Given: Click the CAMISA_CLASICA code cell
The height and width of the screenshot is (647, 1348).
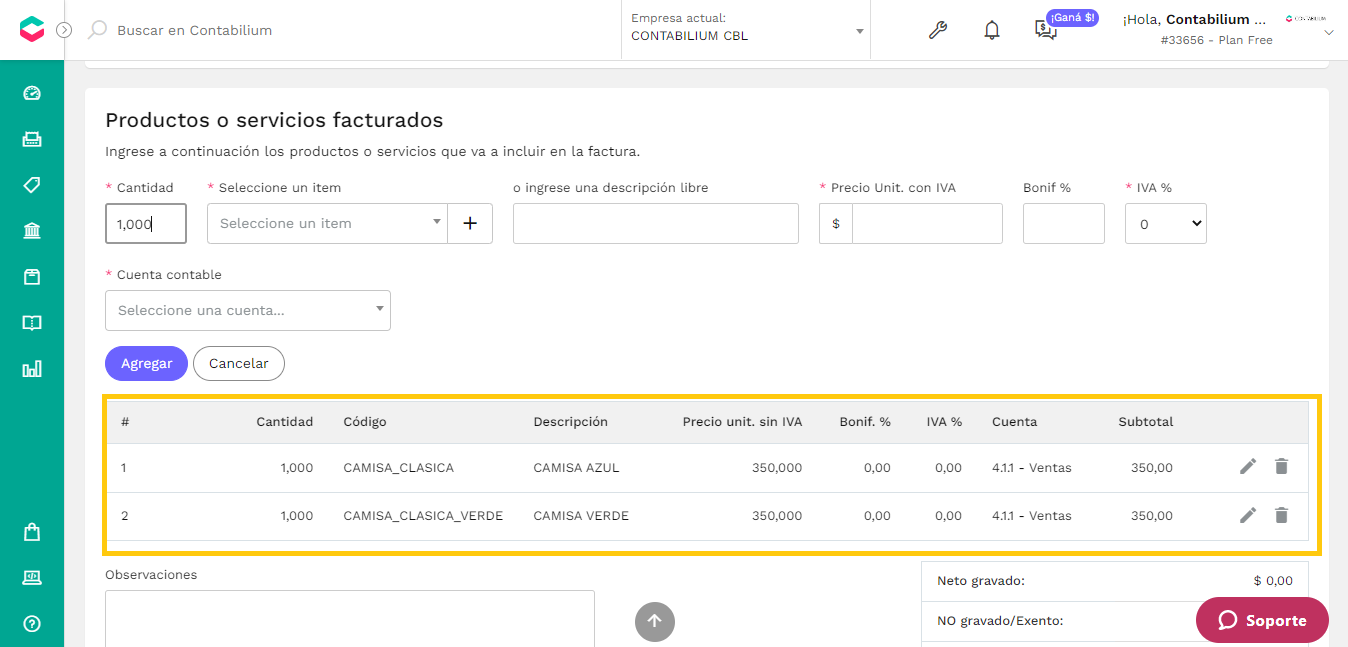Looking at the screenshot, I should point(398,467).
